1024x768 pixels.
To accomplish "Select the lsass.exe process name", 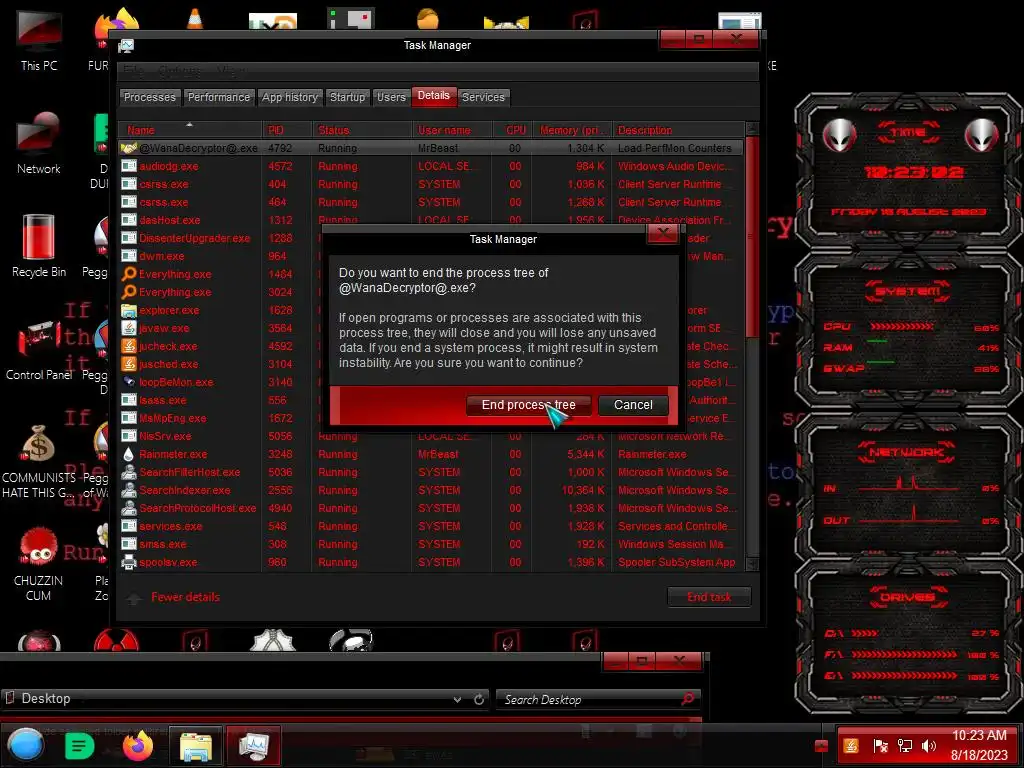I will pos(163,400).
